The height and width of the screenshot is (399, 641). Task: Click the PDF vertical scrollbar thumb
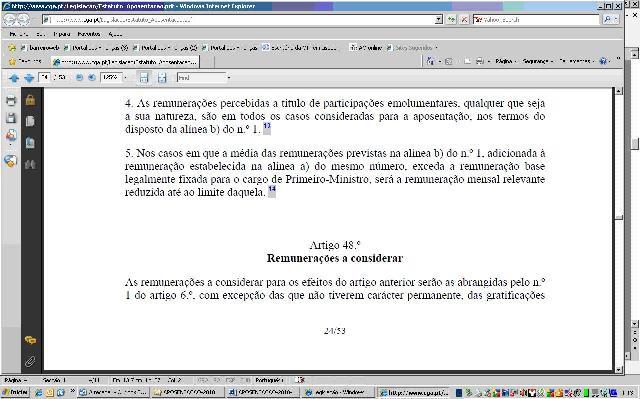pos(619,218)
